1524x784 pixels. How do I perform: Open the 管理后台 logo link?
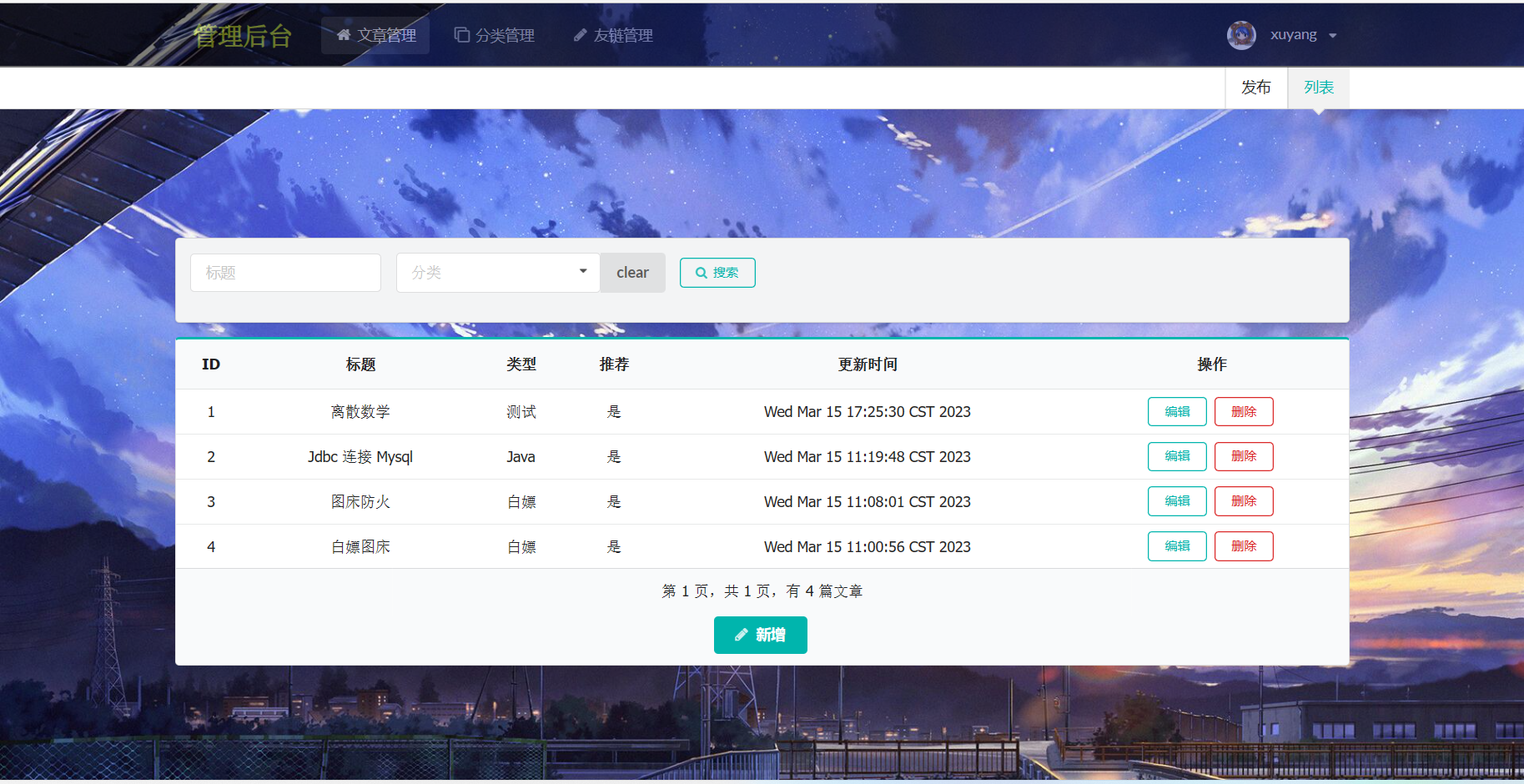pyautogui.click(x=243, y=36)
